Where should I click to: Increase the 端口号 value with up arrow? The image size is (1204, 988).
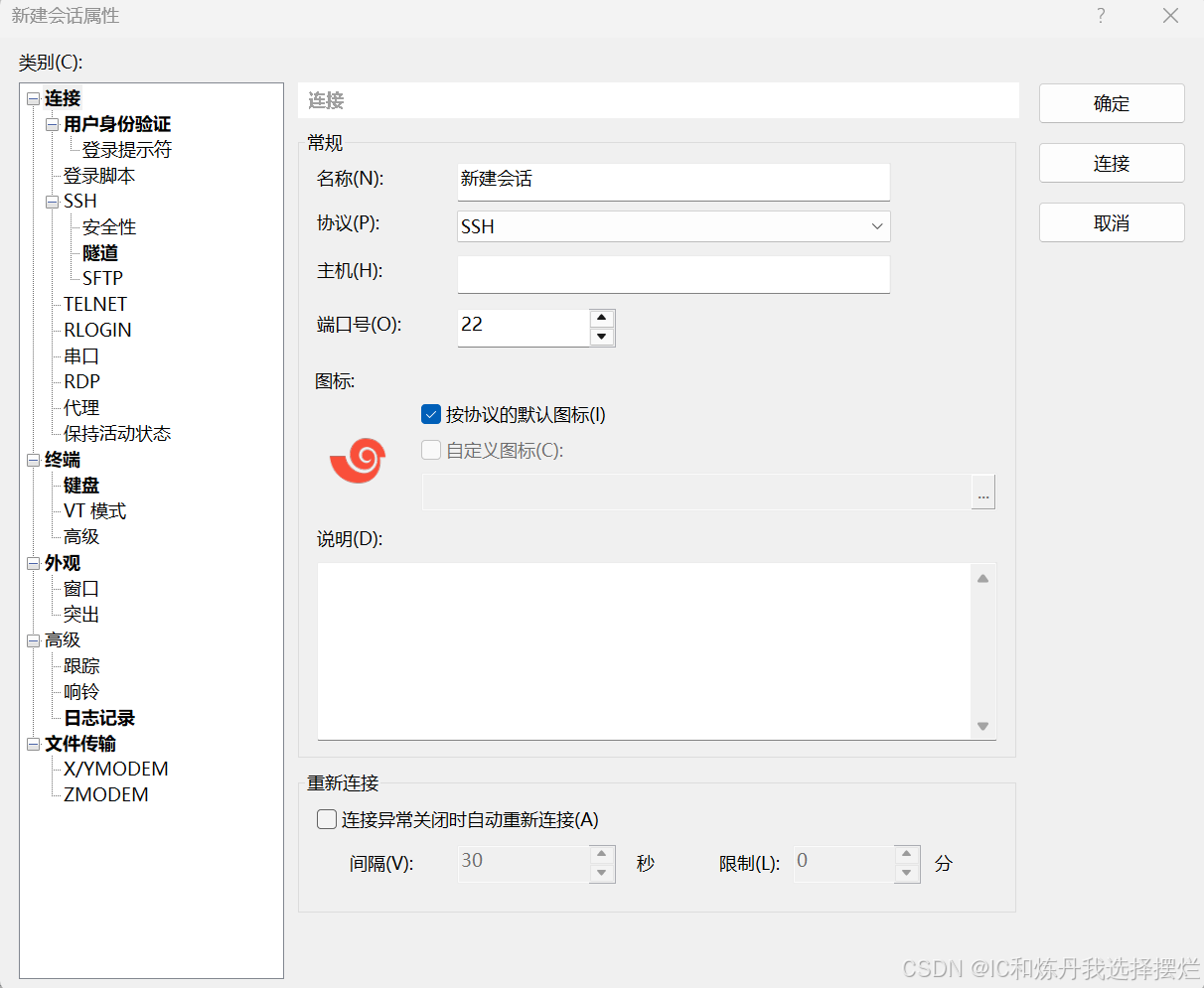602,319
